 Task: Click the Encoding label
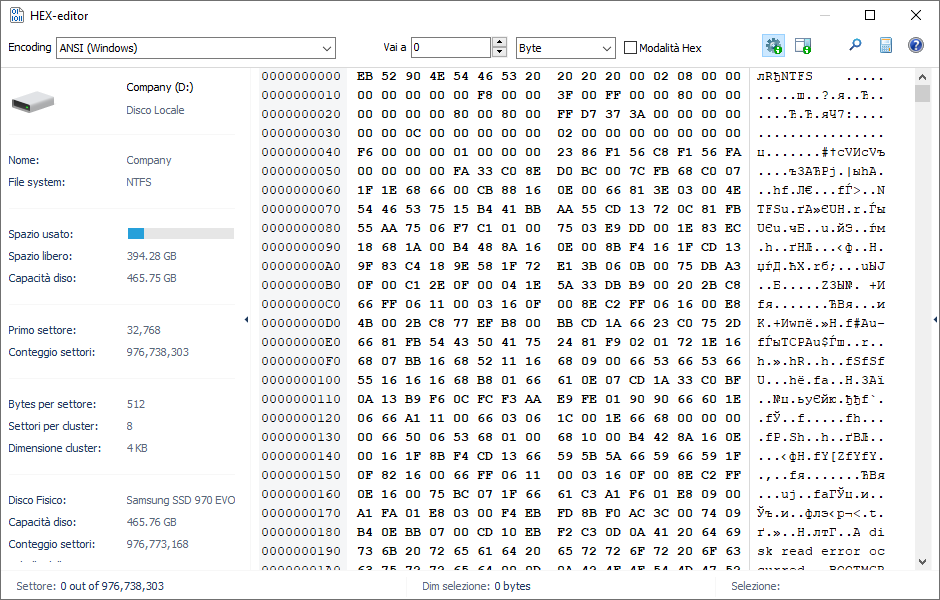(x=29, y=47)
